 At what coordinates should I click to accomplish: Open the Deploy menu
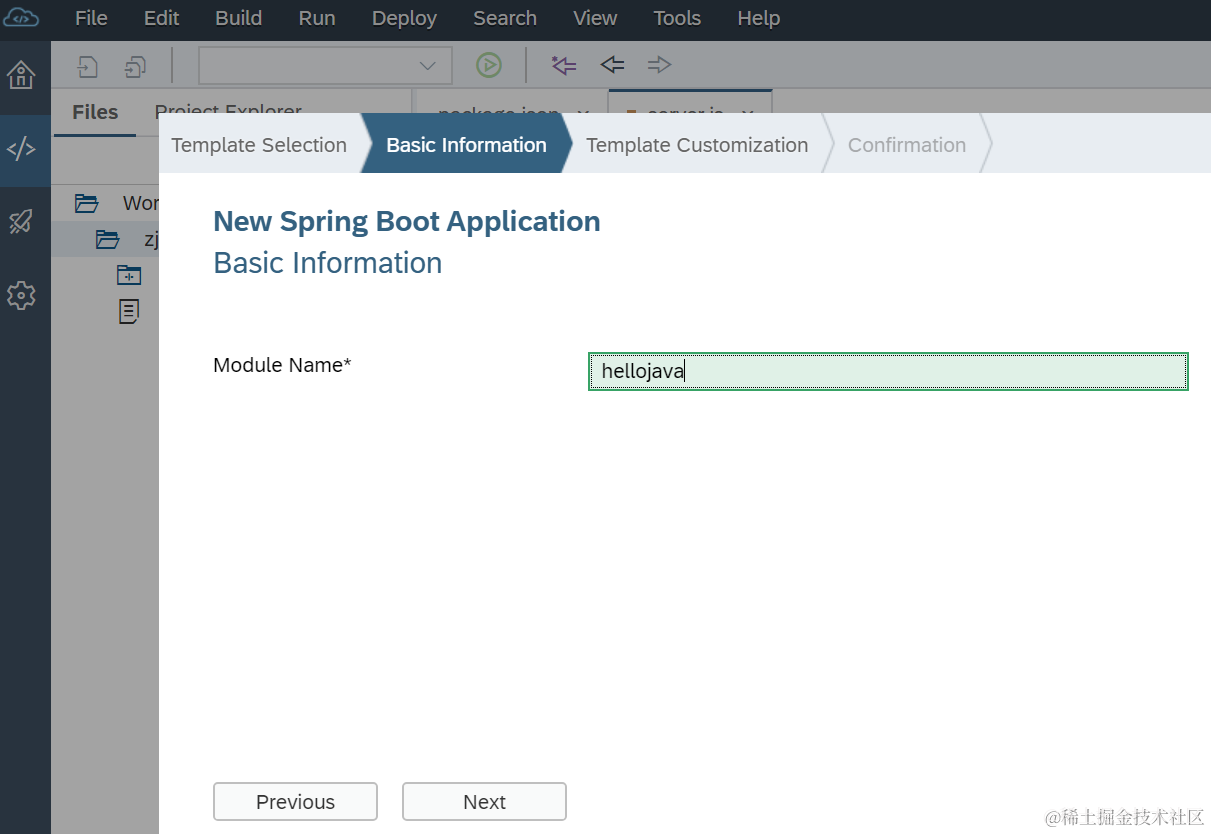coord(404,18)
